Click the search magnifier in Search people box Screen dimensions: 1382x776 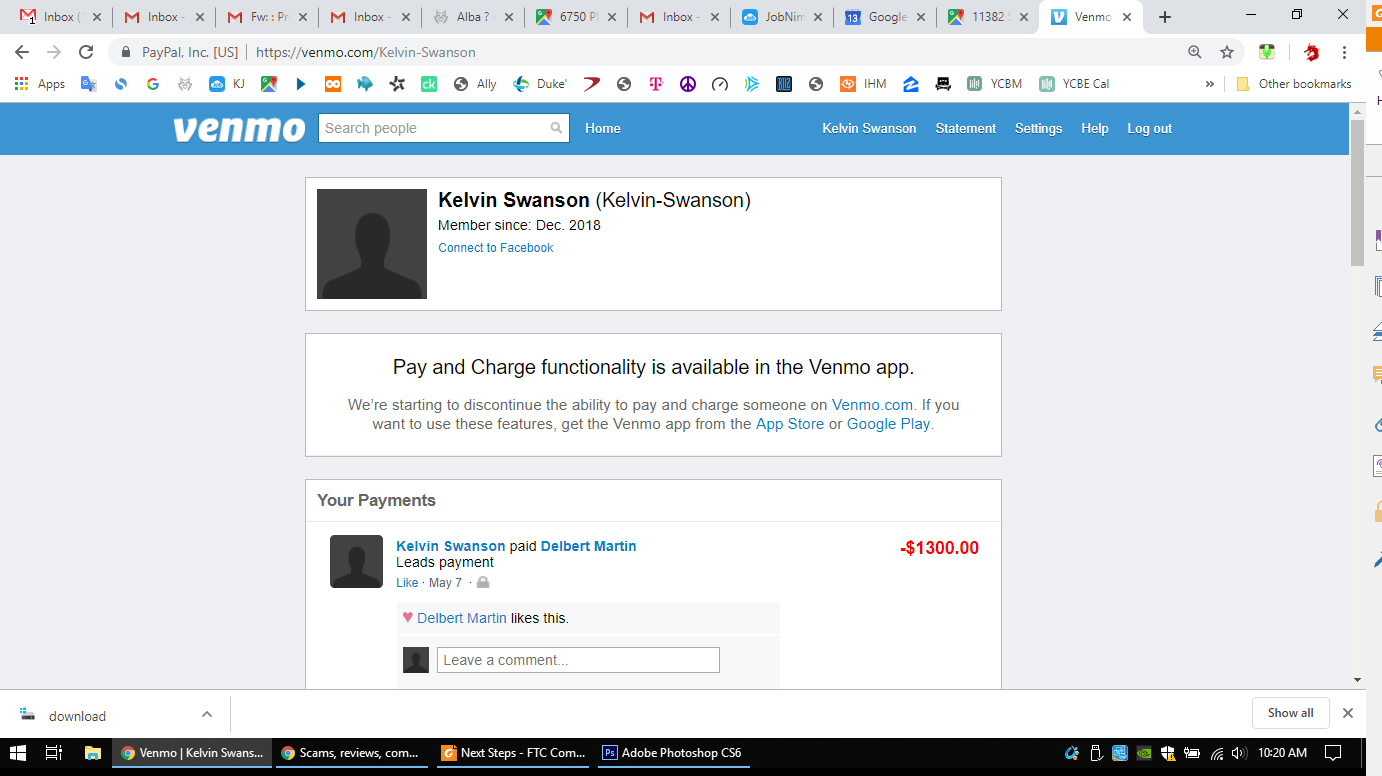point(556,128)
